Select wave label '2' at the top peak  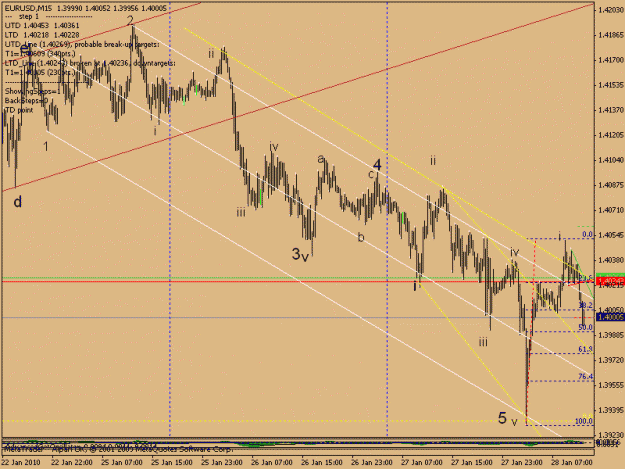click(x=130, y=21)
